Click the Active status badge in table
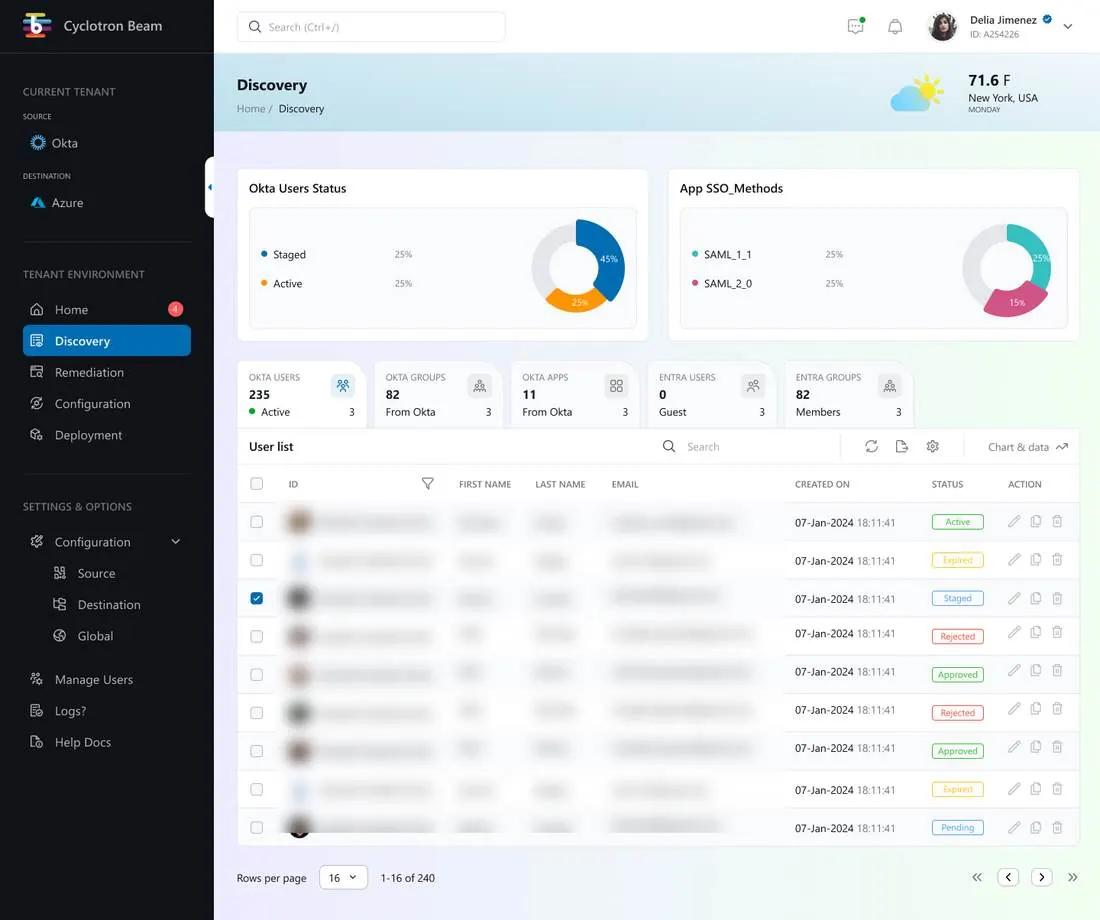Viewport: 1100px width, 920px height. [x=958, y=522]
